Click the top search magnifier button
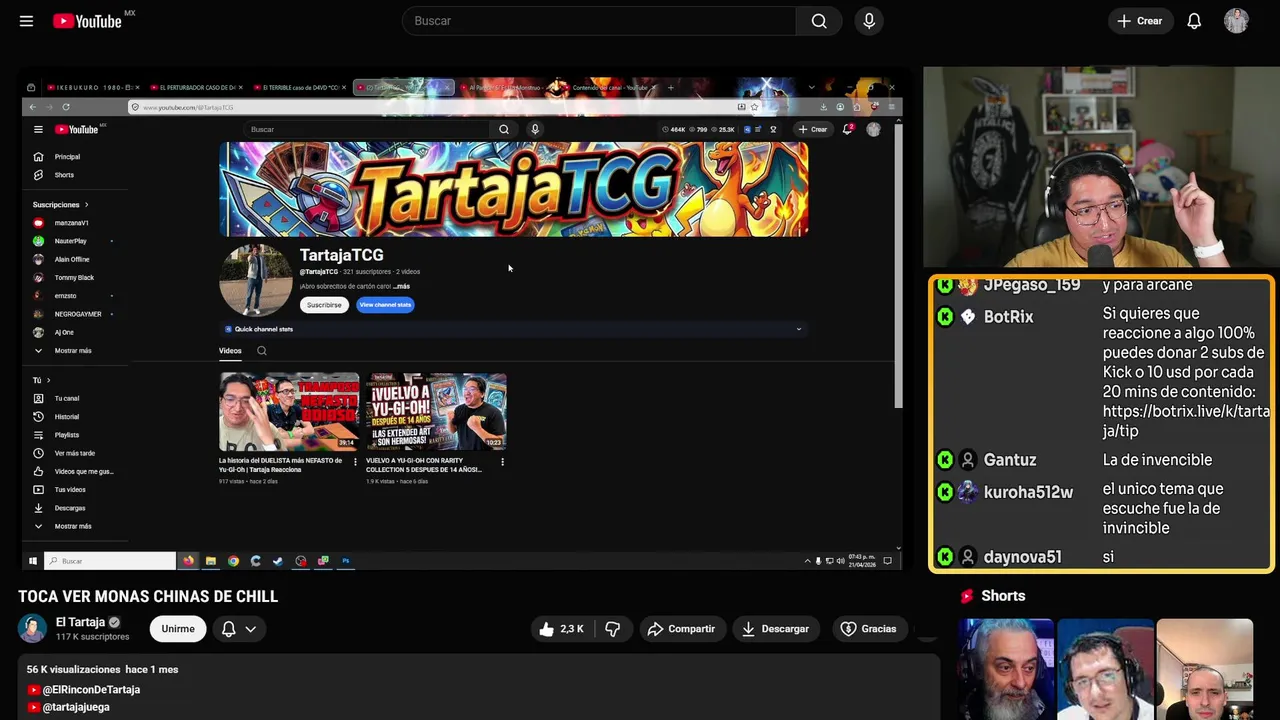This screenshot has width=1280, height=720. pos(819,21)
